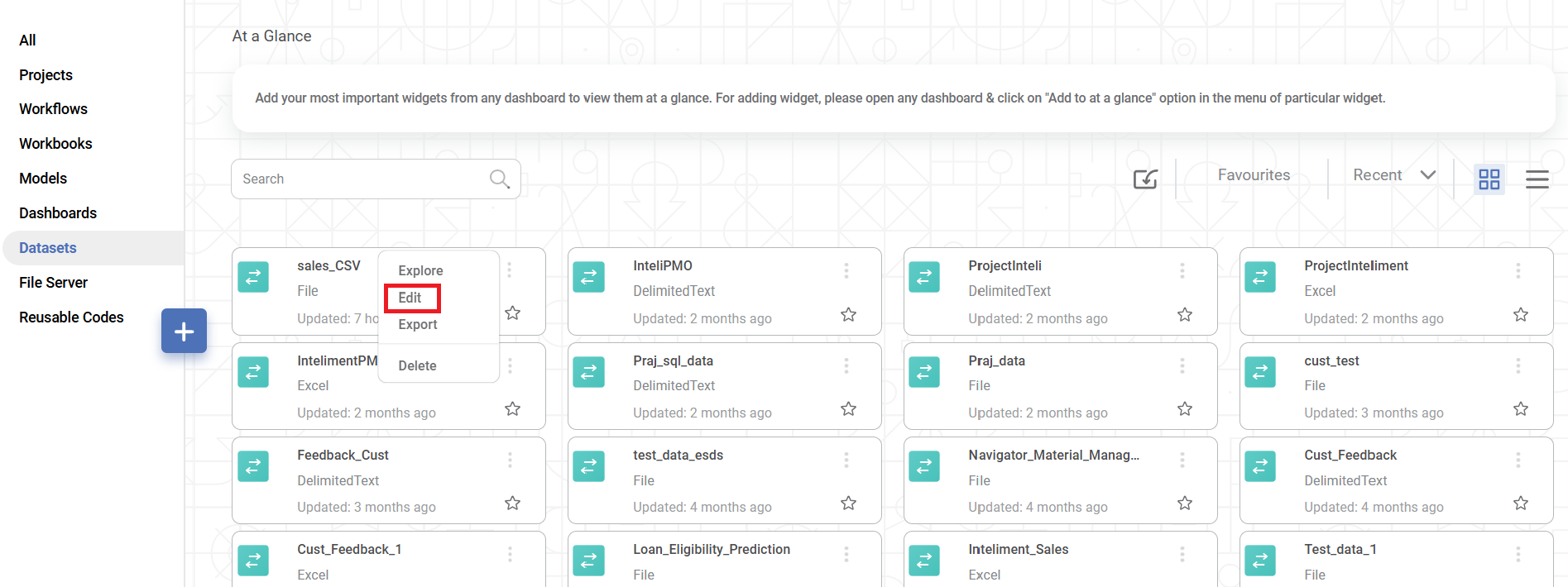Open options menu for test_data_esds

click(x=846, y=460)
